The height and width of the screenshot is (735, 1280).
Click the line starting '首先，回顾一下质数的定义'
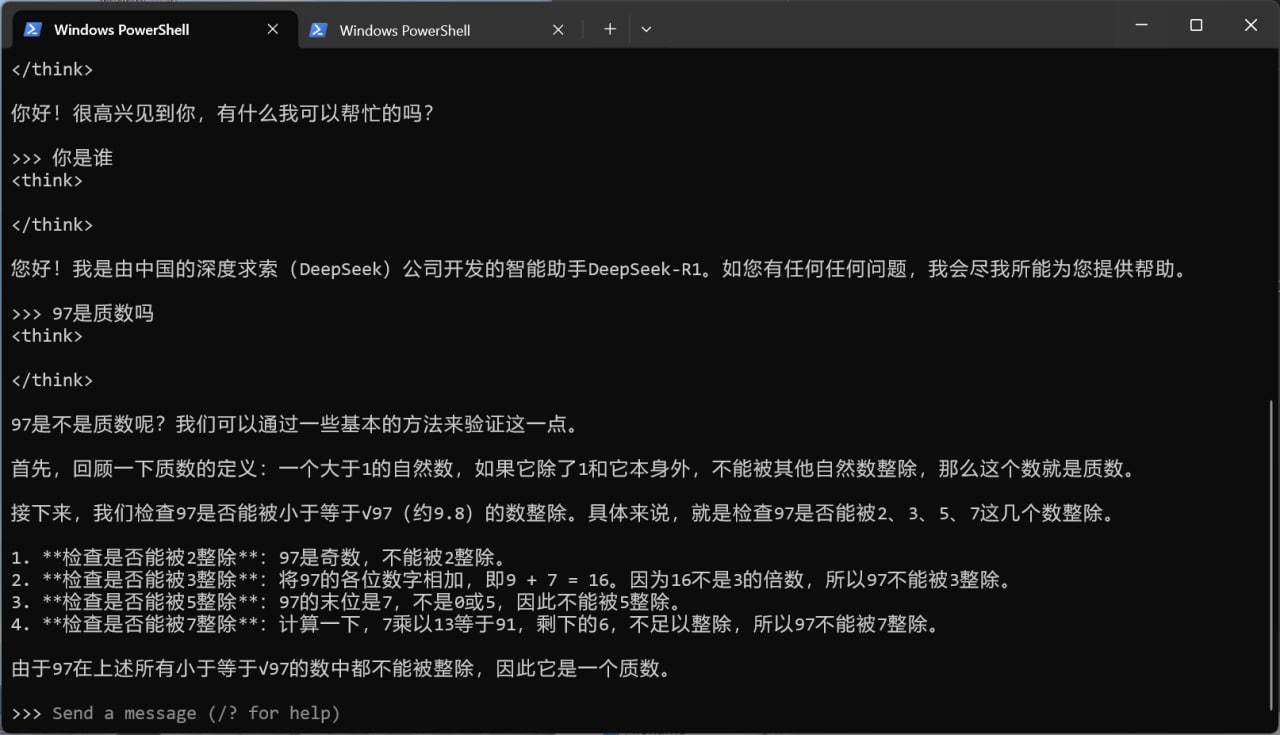point(574,469)
